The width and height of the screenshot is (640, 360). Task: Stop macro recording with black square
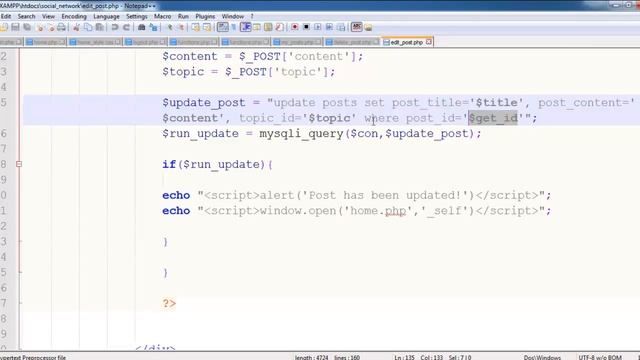click(x=306, y=27)
